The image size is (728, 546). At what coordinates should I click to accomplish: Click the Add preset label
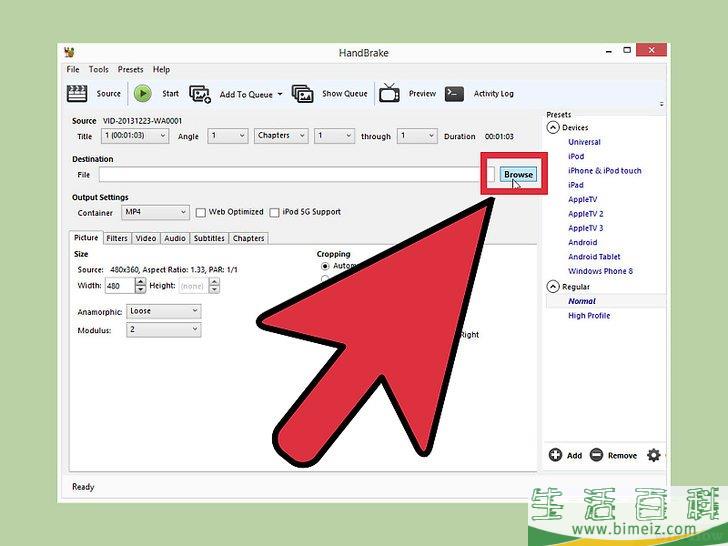(x=574, y=455)
